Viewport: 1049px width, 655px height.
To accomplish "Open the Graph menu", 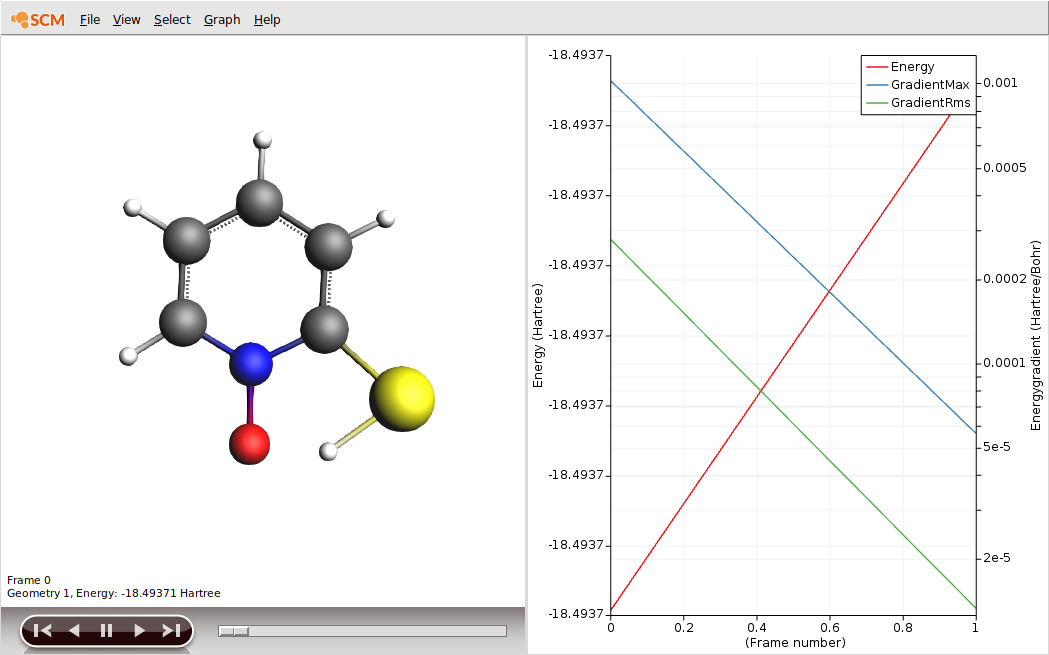I will 222,20.
